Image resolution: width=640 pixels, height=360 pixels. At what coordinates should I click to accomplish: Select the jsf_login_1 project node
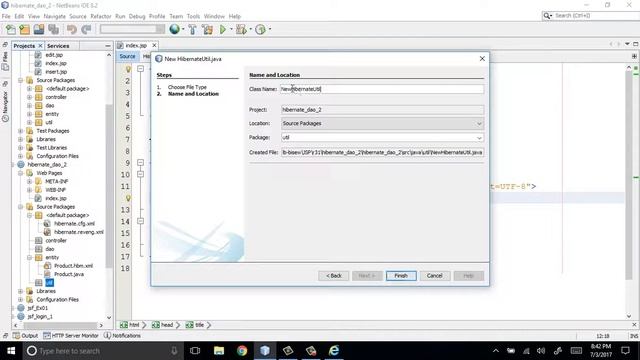click(x=40, y=316)
